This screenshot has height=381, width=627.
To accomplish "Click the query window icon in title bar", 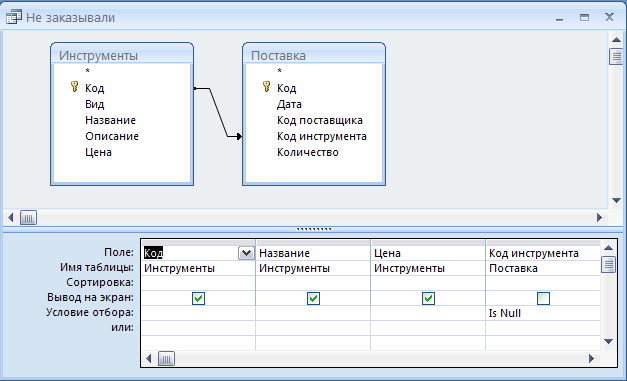I will tap(13, 17).
